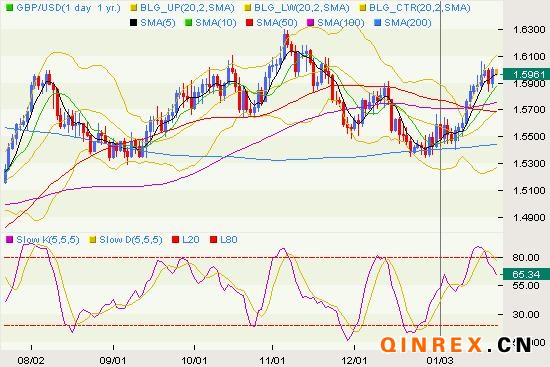Select the SMA(200) legend label

click(x=408, y=23)
